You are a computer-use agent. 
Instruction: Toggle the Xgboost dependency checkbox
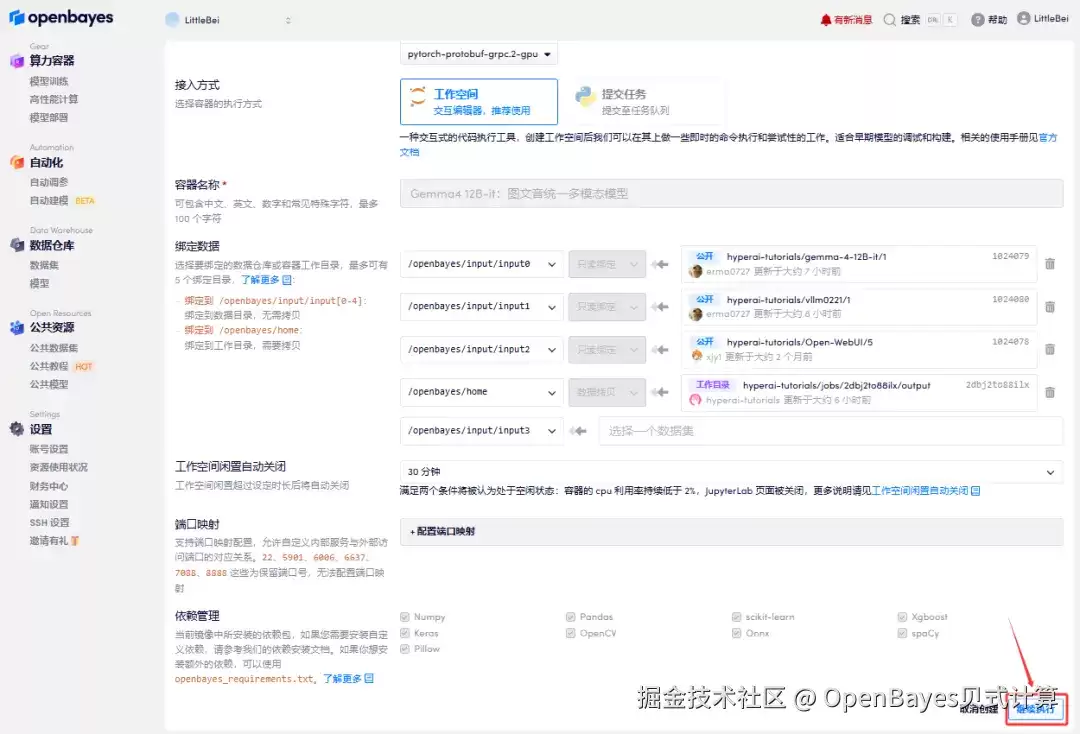[902, 617]
